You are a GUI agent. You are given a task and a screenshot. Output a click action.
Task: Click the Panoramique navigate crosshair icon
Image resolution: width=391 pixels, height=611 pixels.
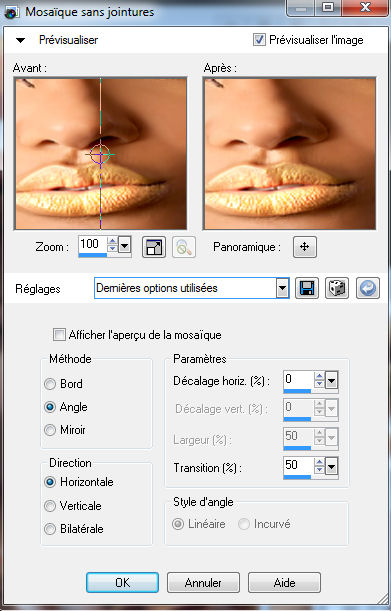coord(304,247)
